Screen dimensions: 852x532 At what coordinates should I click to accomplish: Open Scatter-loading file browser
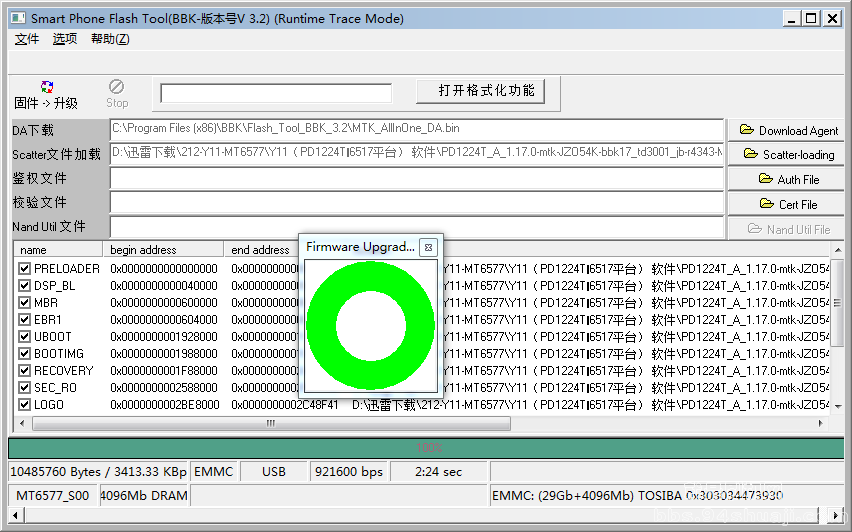pyautogui.click(x=787, y=154)
